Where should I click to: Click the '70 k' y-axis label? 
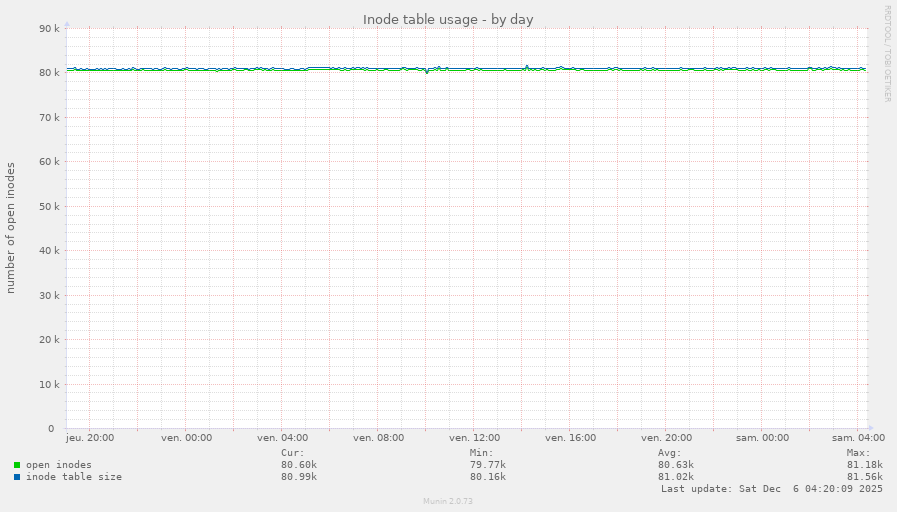click(49, 117)
